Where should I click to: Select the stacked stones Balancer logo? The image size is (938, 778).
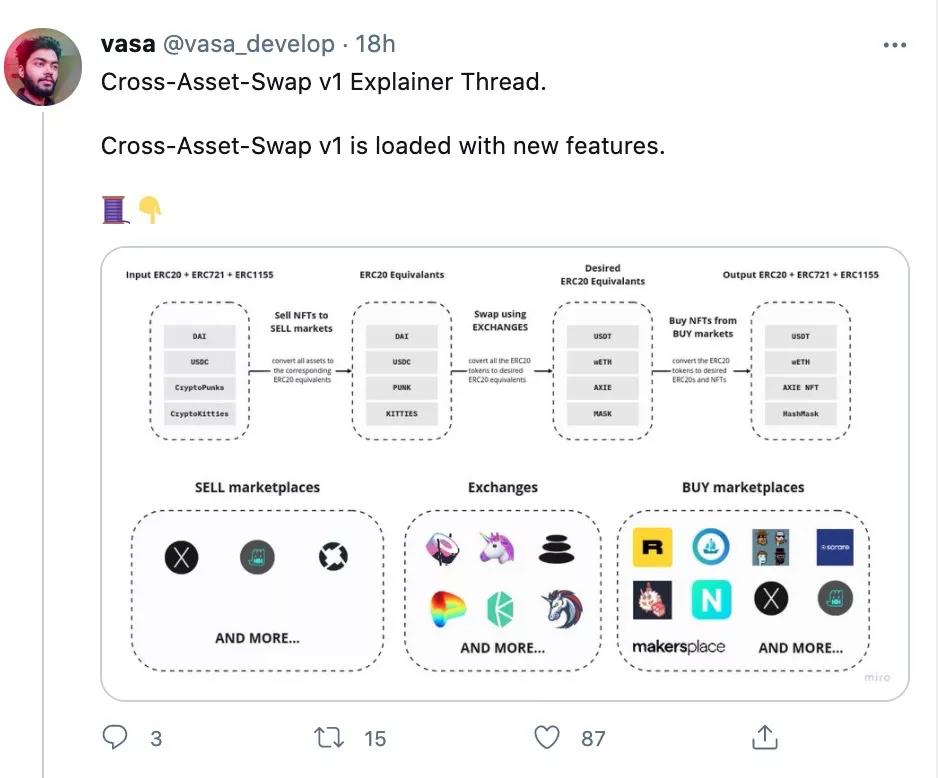click(x=558, y=548)
